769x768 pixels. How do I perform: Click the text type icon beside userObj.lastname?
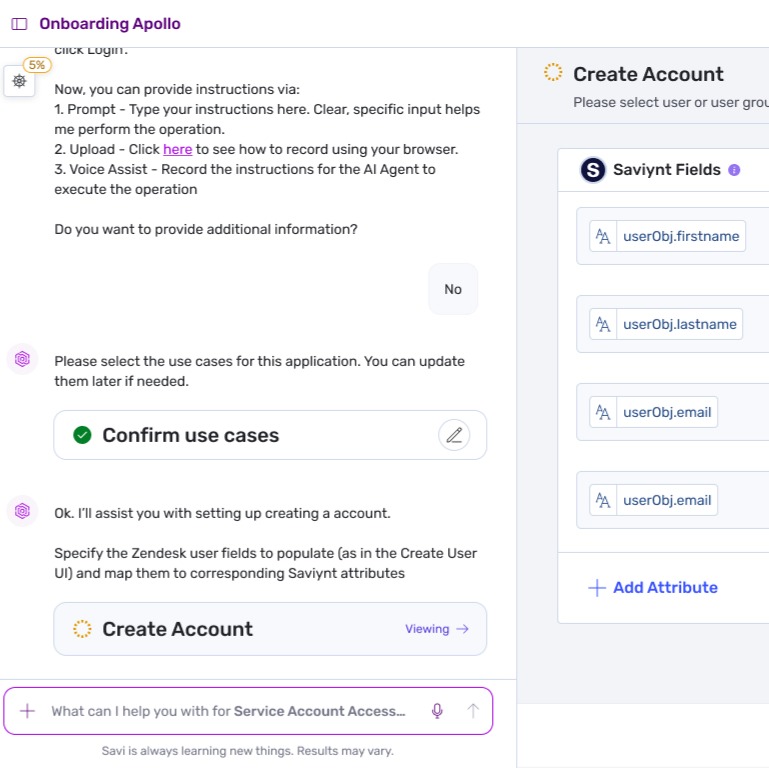coord(603,324)
